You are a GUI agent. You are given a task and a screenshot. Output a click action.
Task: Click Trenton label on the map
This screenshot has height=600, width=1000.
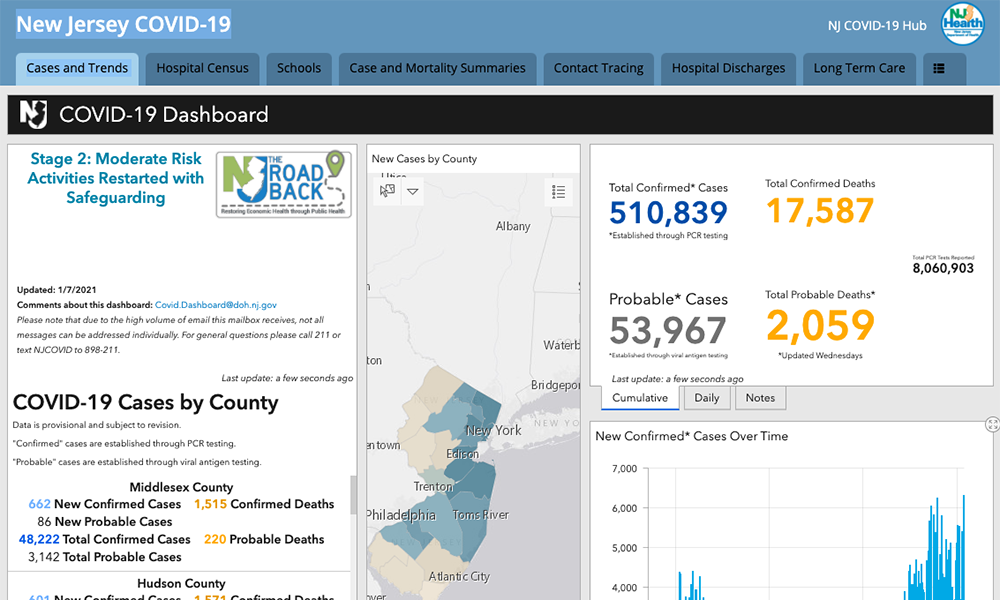tap(433, 487)
